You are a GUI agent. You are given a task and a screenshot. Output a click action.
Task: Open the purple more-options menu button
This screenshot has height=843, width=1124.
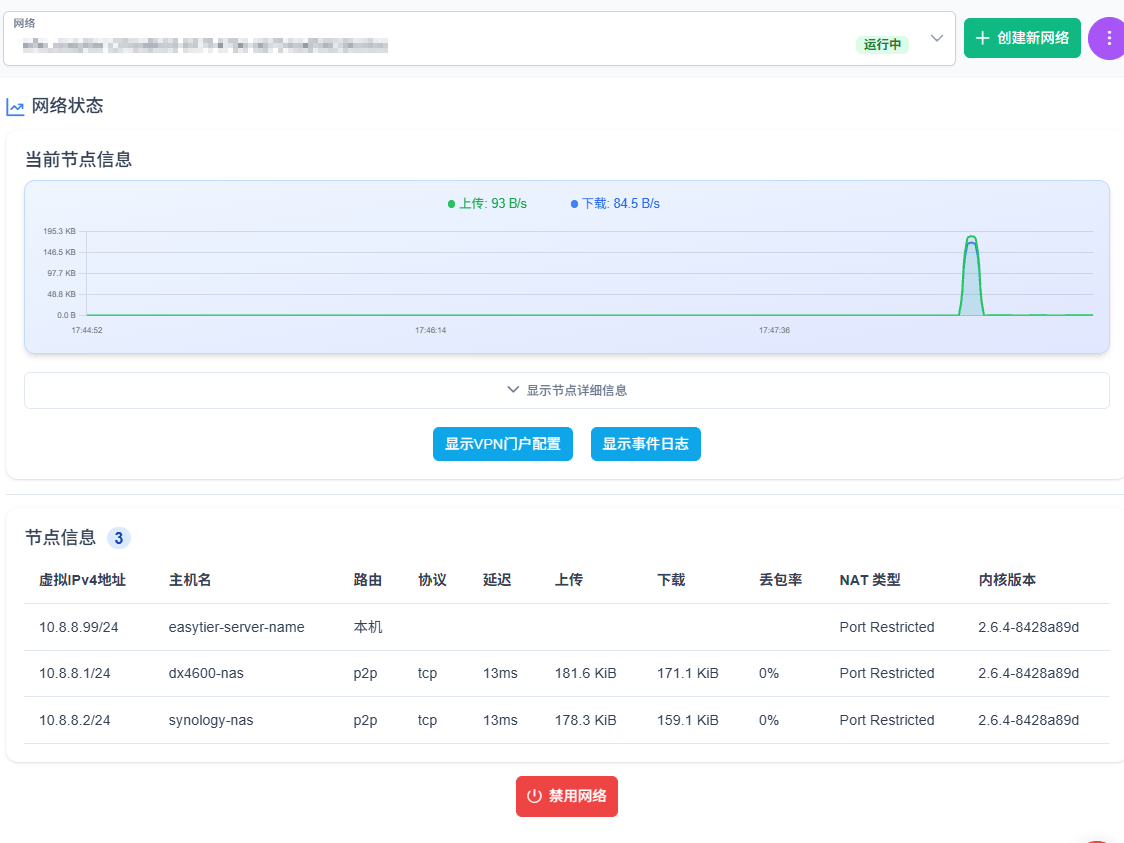pyautogui.click(x=1108, y=39)
